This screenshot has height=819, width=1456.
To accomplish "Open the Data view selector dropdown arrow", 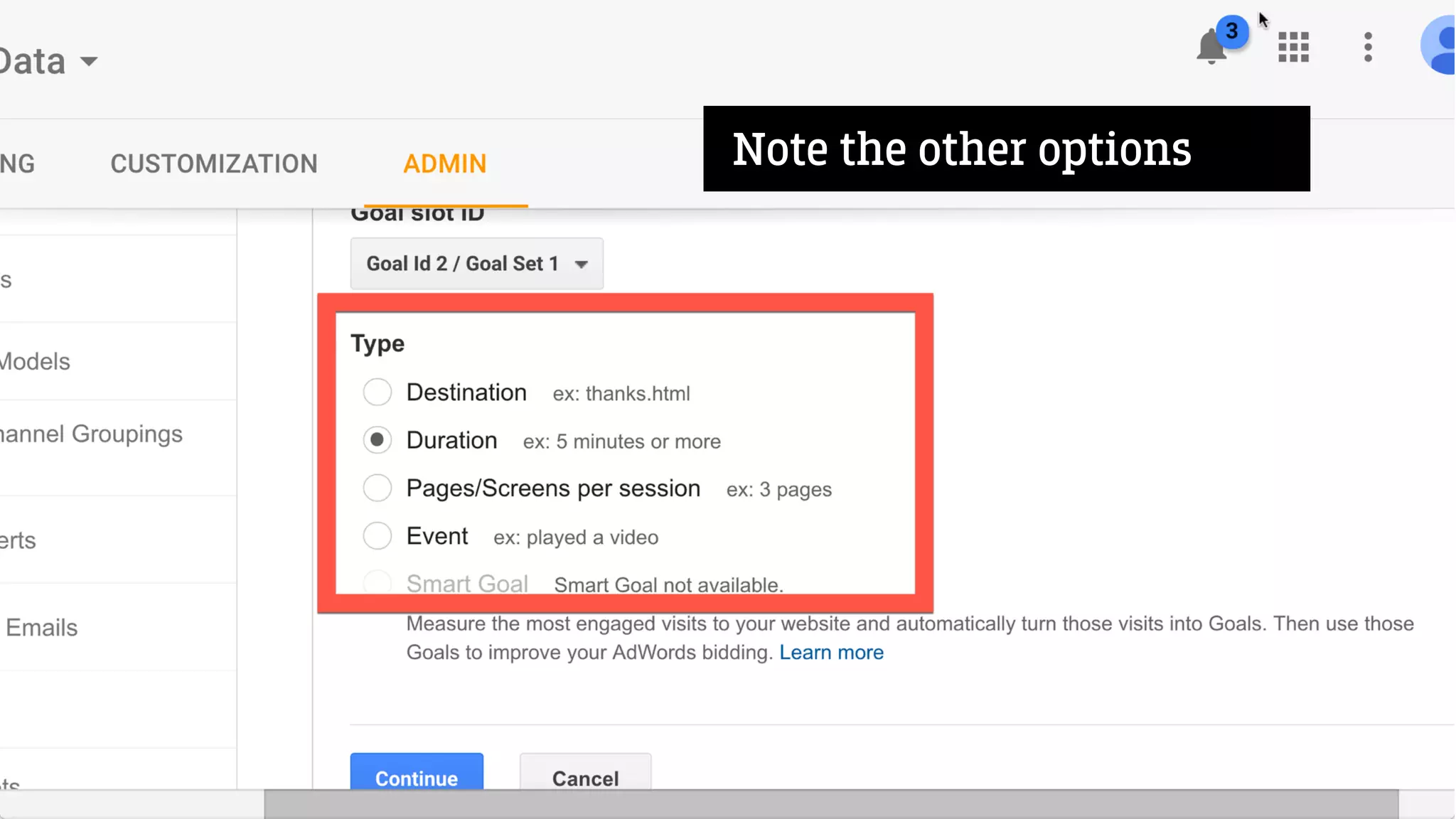I will click(89, 62).
